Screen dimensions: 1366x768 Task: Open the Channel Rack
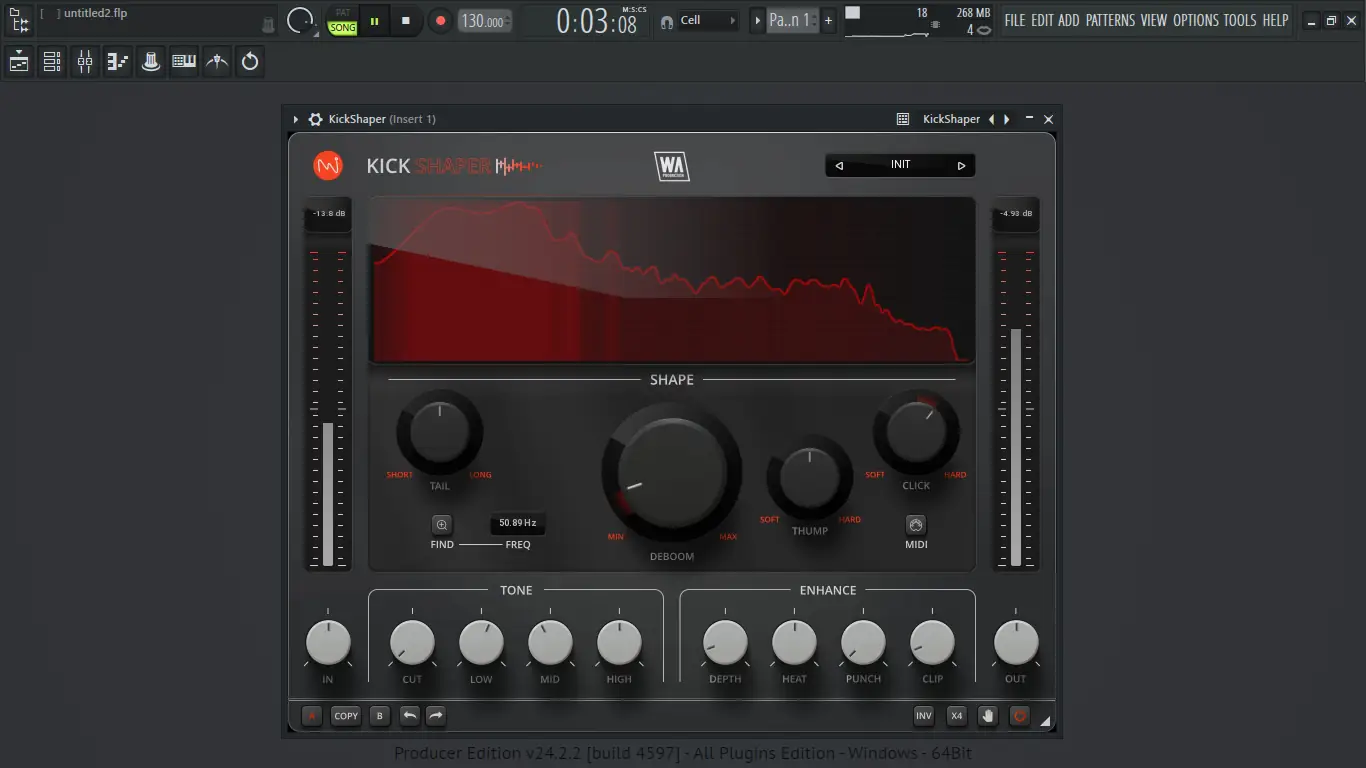51,61
